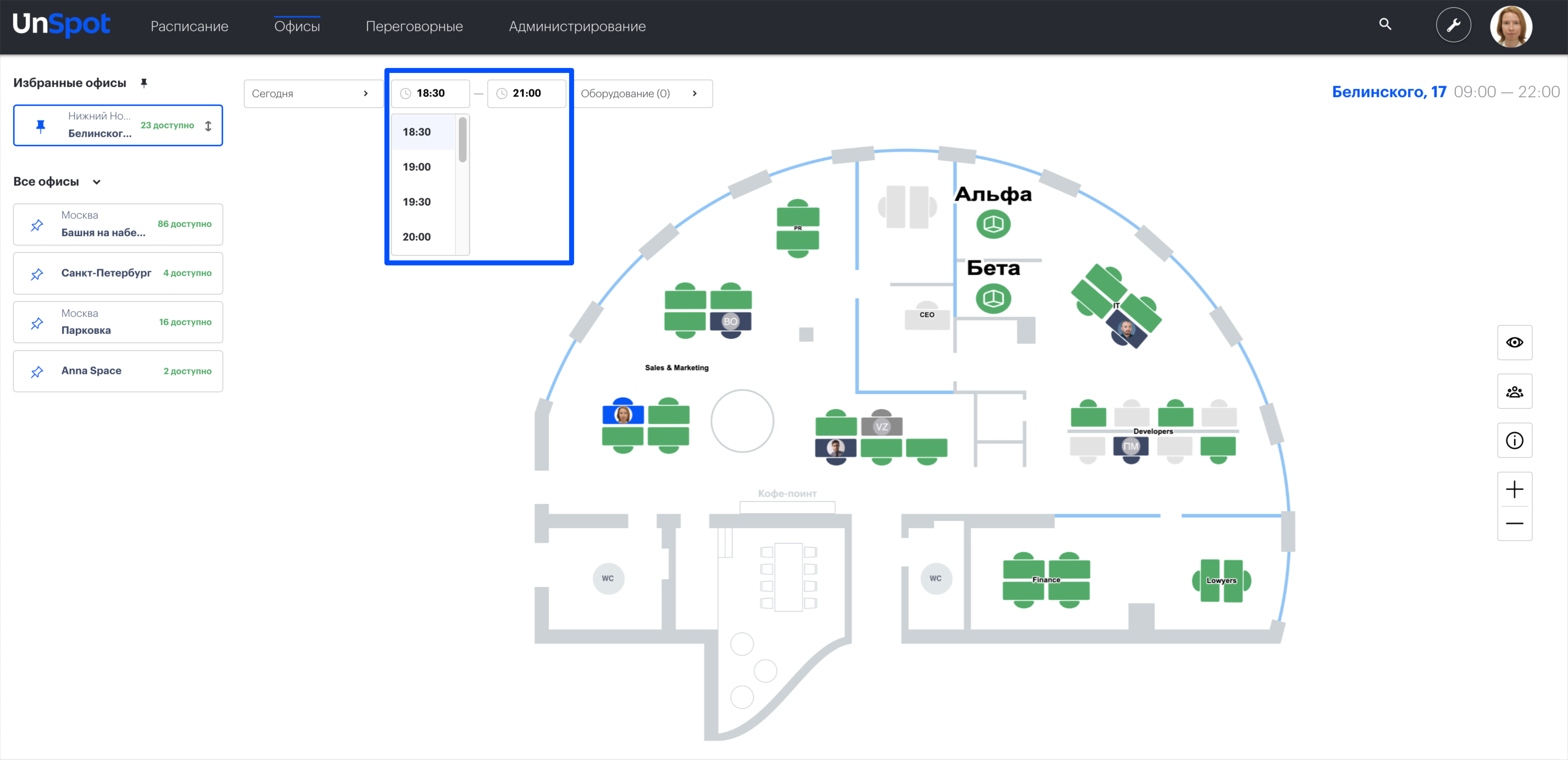
Task: Select the left Lowyers desk
Action: [1206, 581]
